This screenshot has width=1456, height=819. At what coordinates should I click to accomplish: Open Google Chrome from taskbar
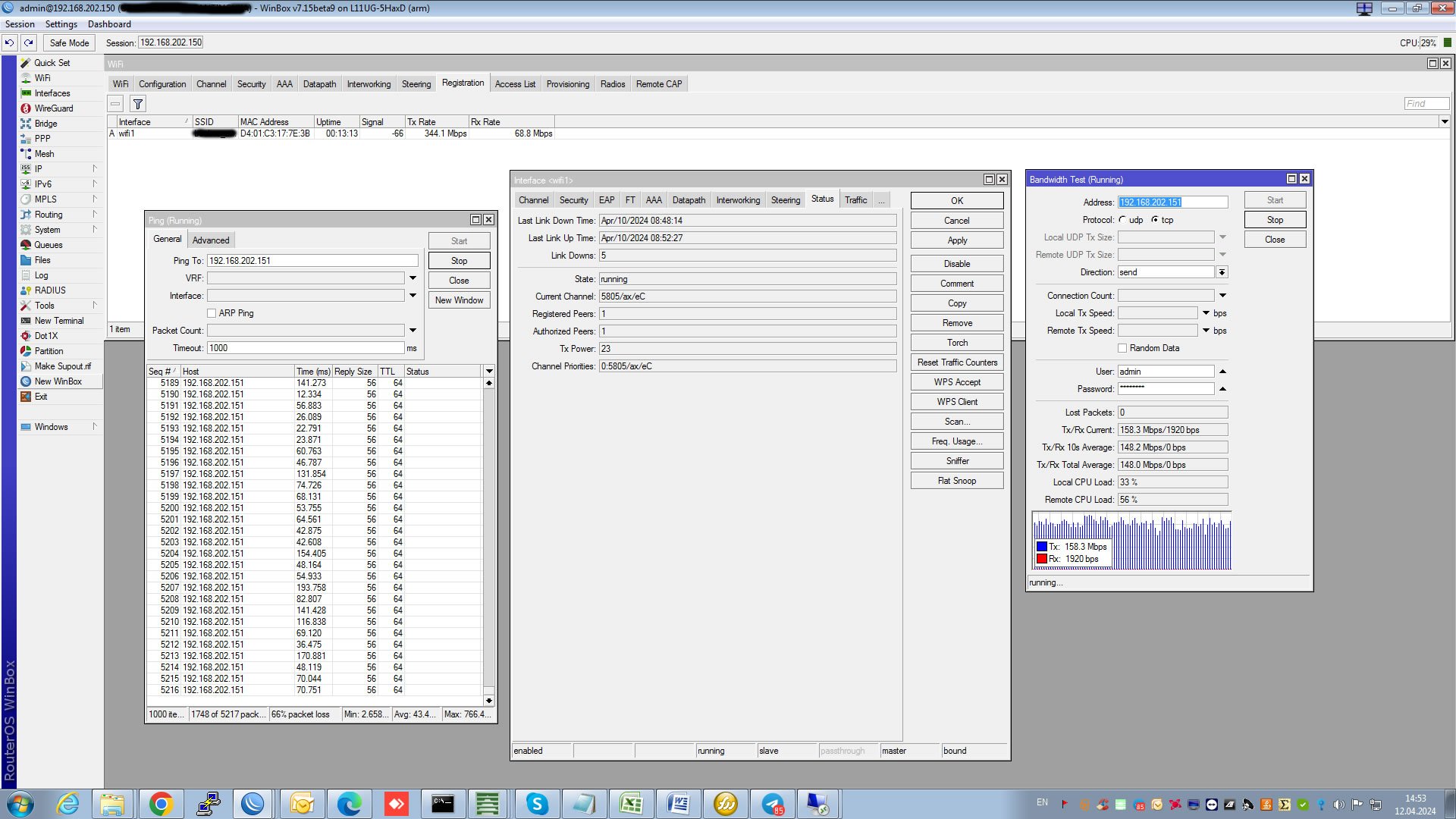[x=160, y=804]
